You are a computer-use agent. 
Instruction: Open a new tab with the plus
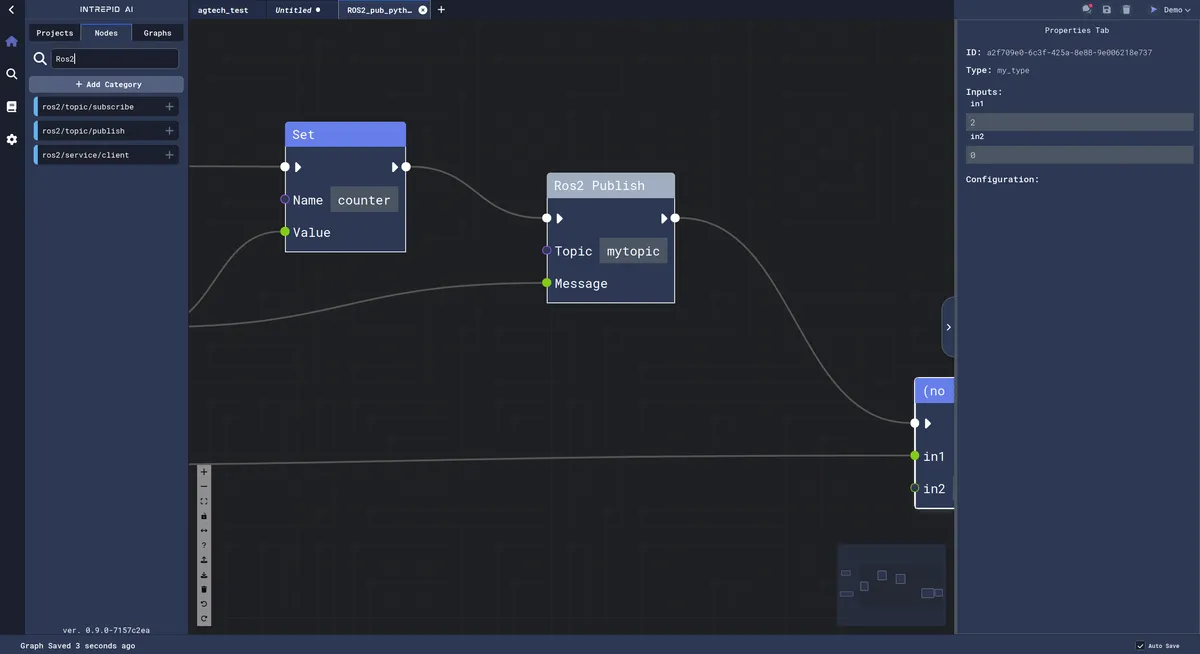(441, 9)
